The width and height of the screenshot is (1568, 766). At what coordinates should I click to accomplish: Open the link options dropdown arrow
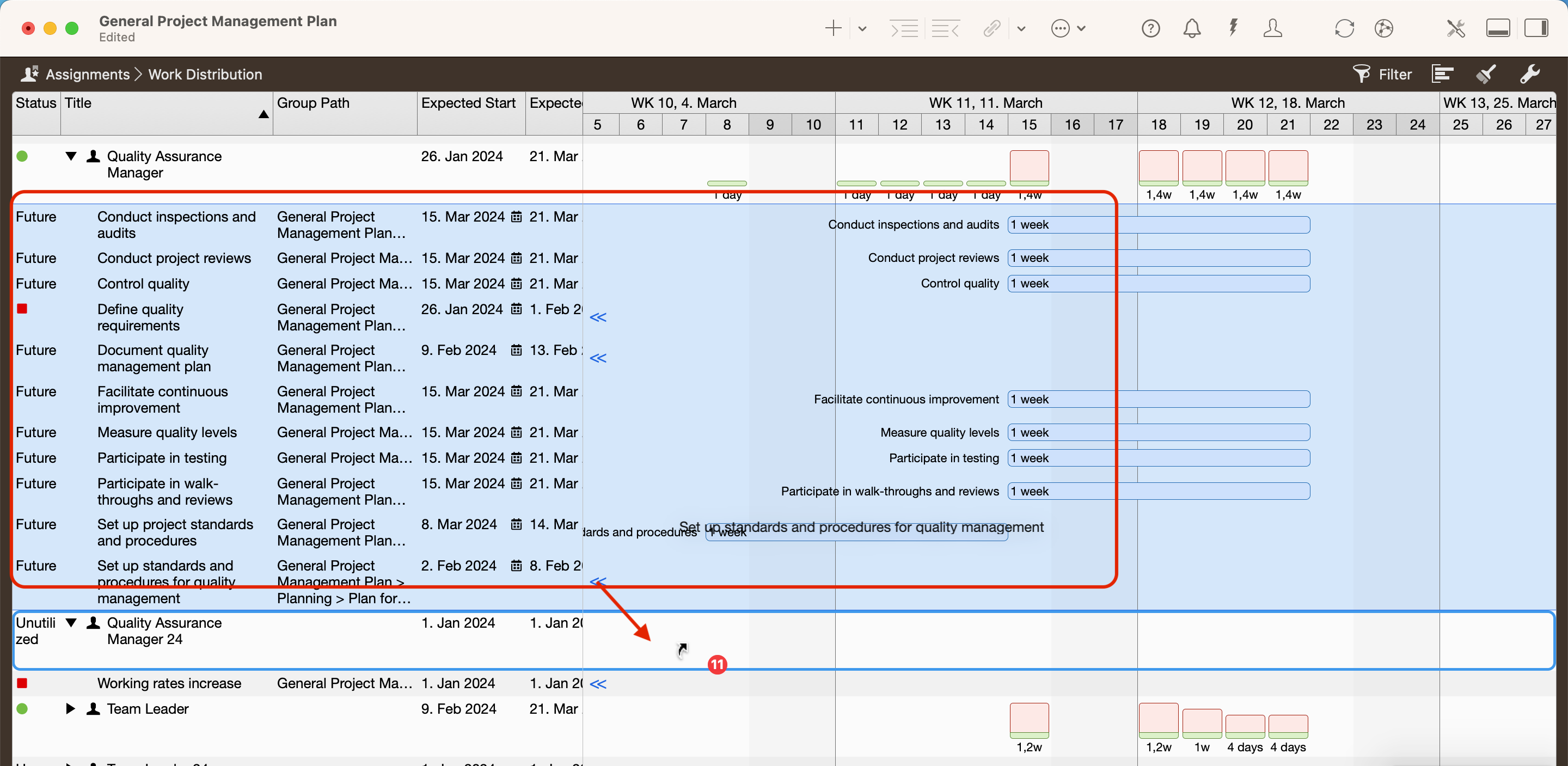pyautogui.click(x=1021, y=29)
